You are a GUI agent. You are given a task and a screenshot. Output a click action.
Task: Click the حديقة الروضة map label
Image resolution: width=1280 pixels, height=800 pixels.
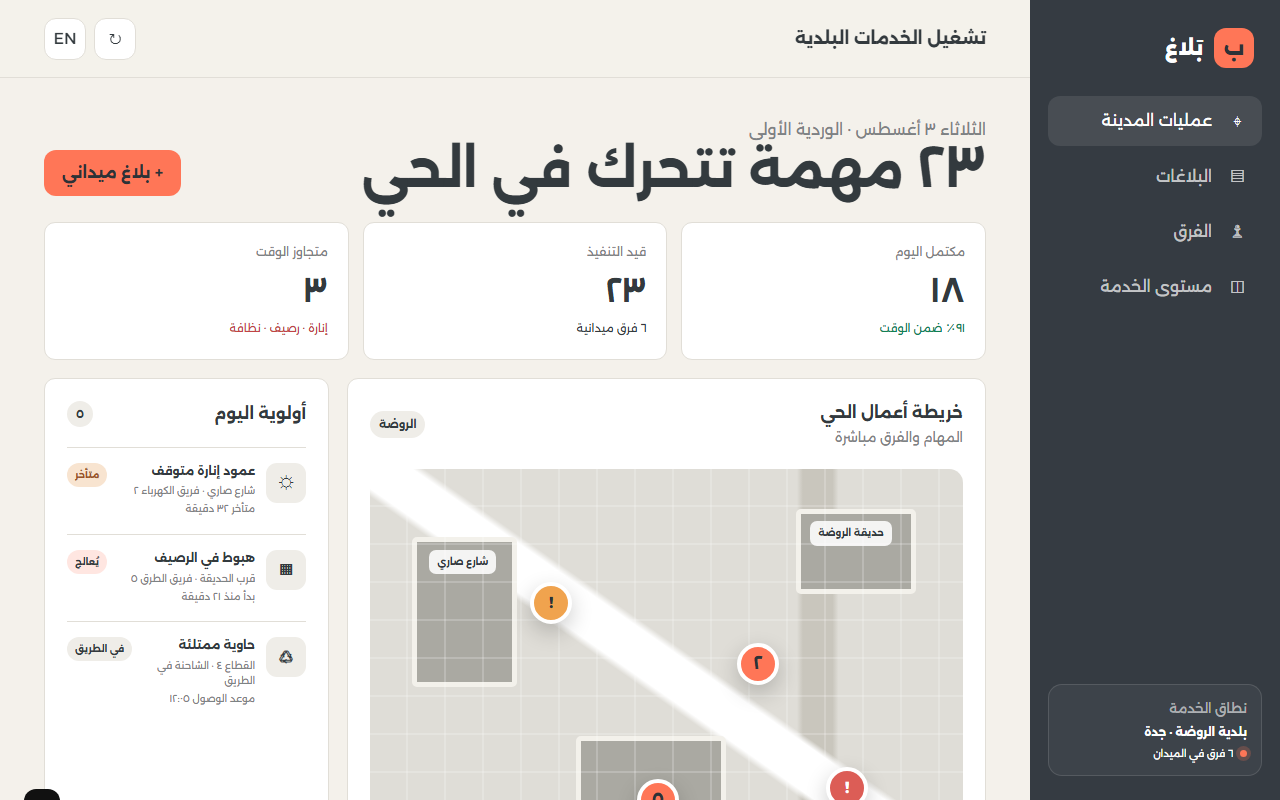(x=851, y=533)
